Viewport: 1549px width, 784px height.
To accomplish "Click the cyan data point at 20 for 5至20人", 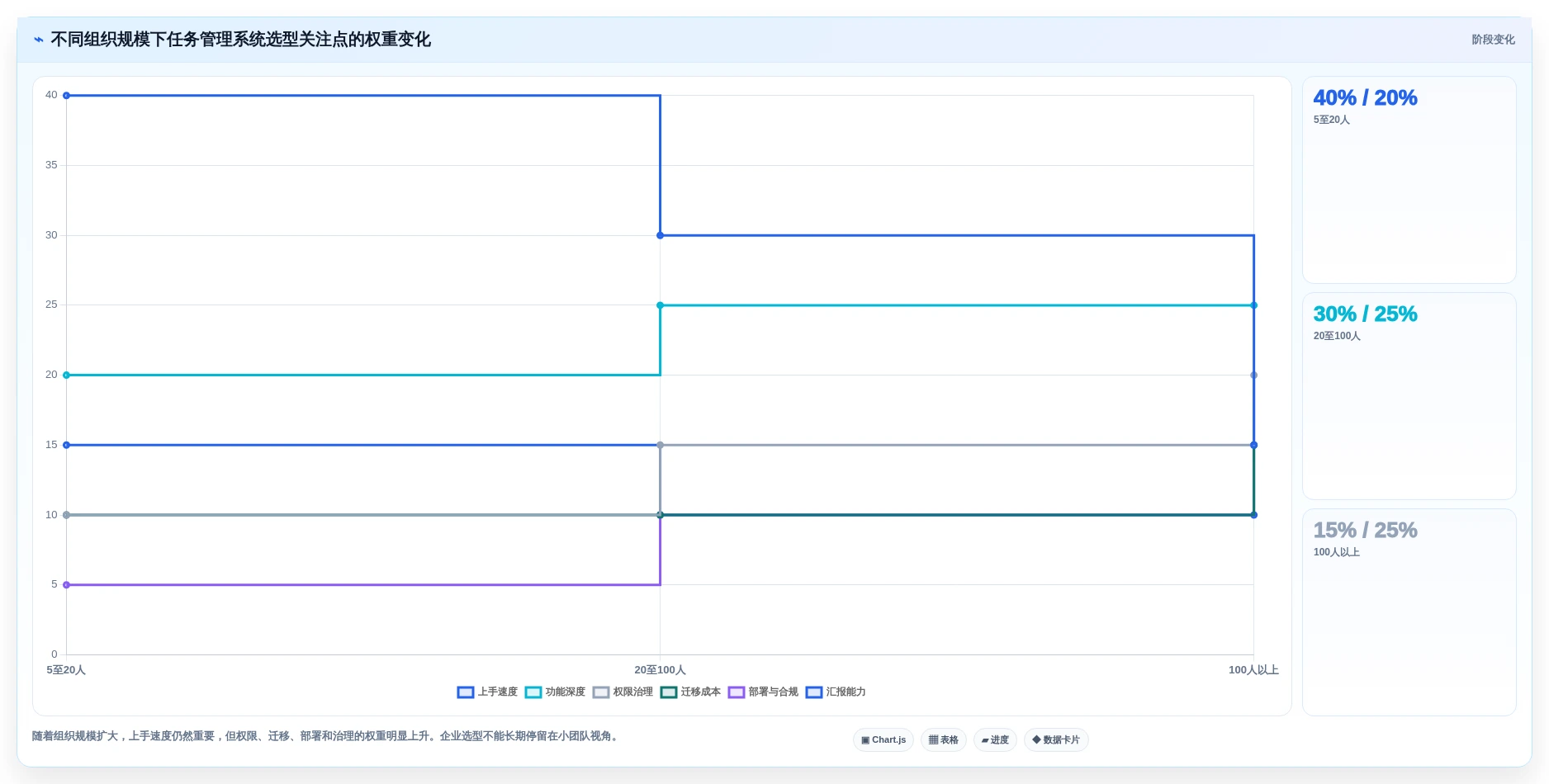I will pyautogui.click(x=67, y=375).
